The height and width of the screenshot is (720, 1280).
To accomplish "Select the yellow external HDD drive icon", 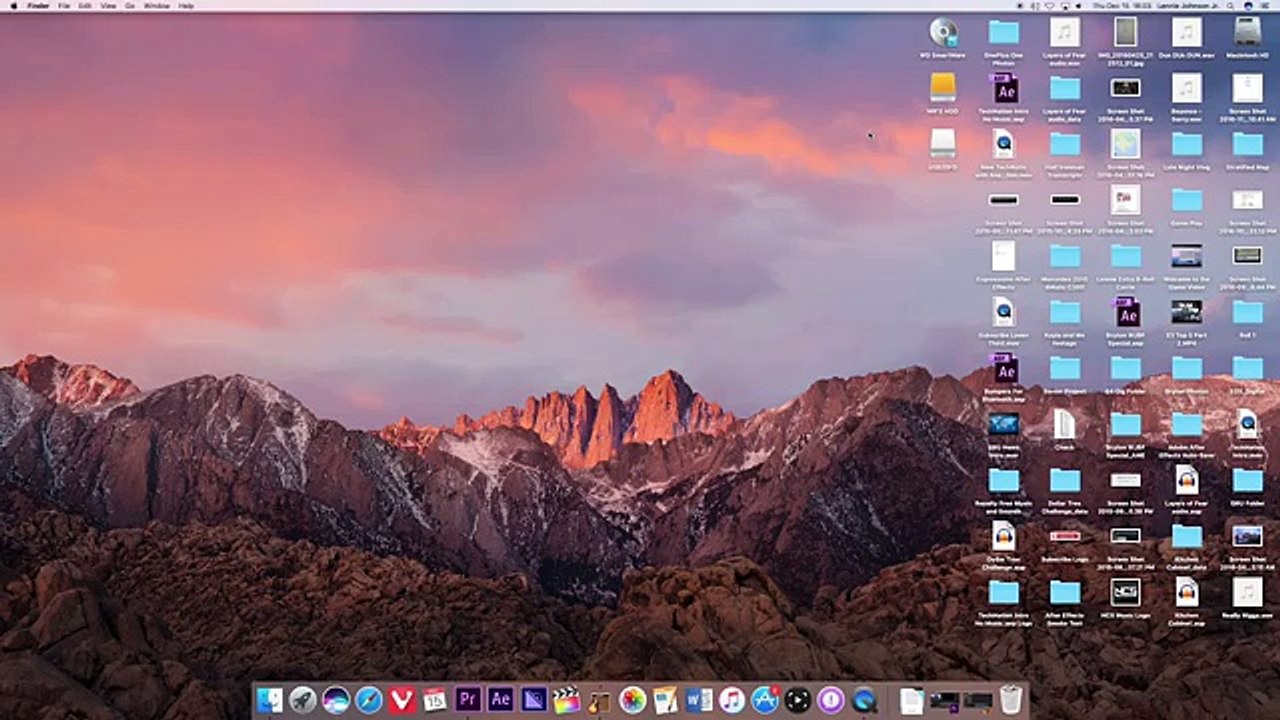I will click(x=943, y=93).
